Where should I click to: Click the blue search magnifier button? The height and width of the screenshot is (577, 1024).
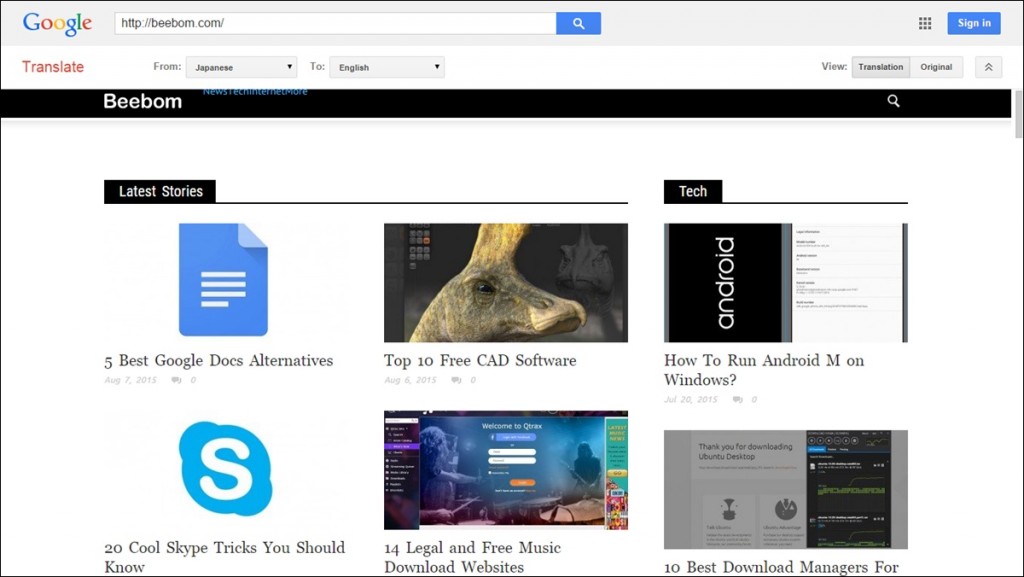[578, 23]
